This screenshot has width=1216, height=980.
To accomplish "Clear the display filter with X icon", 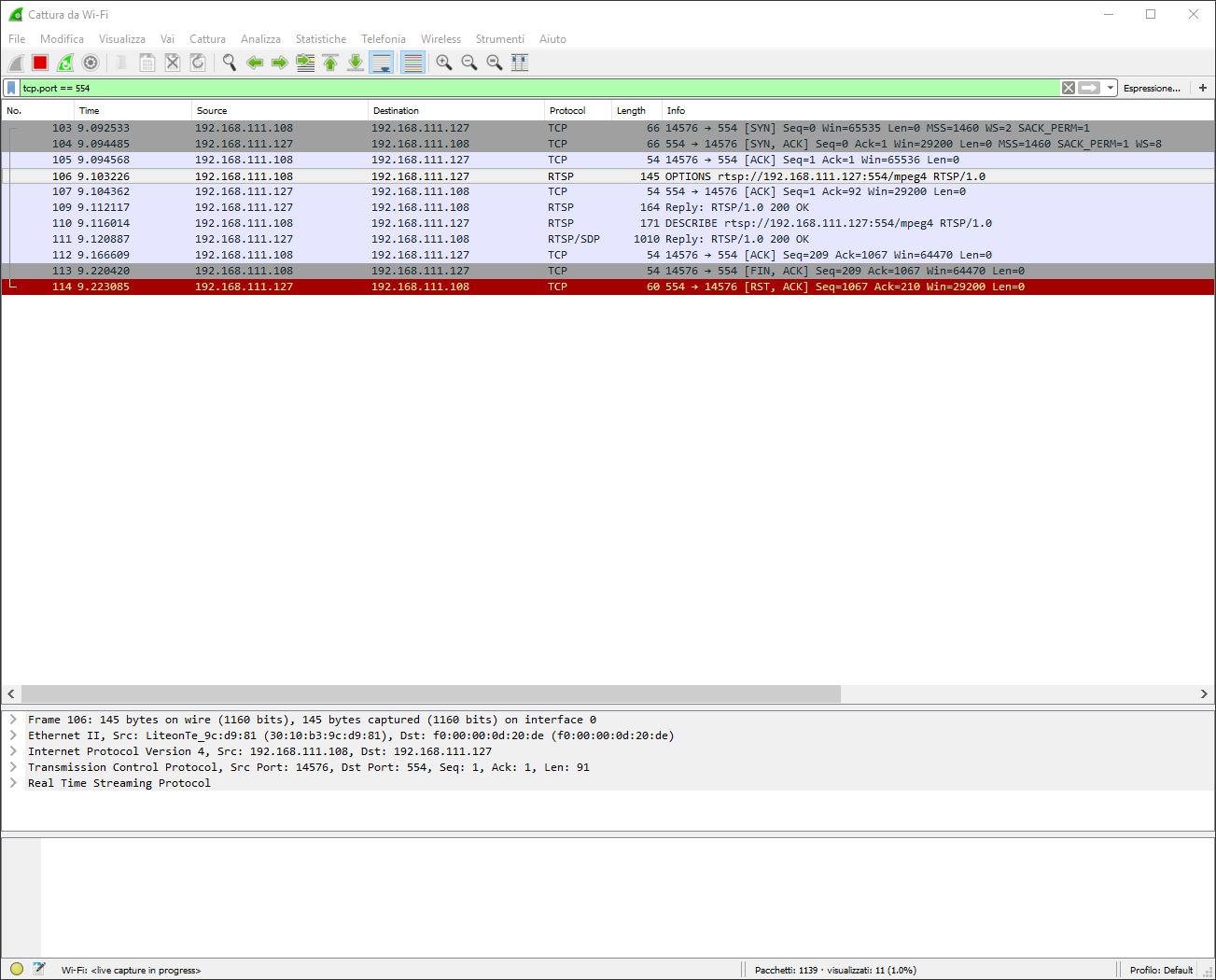I will click(1068, 87).
